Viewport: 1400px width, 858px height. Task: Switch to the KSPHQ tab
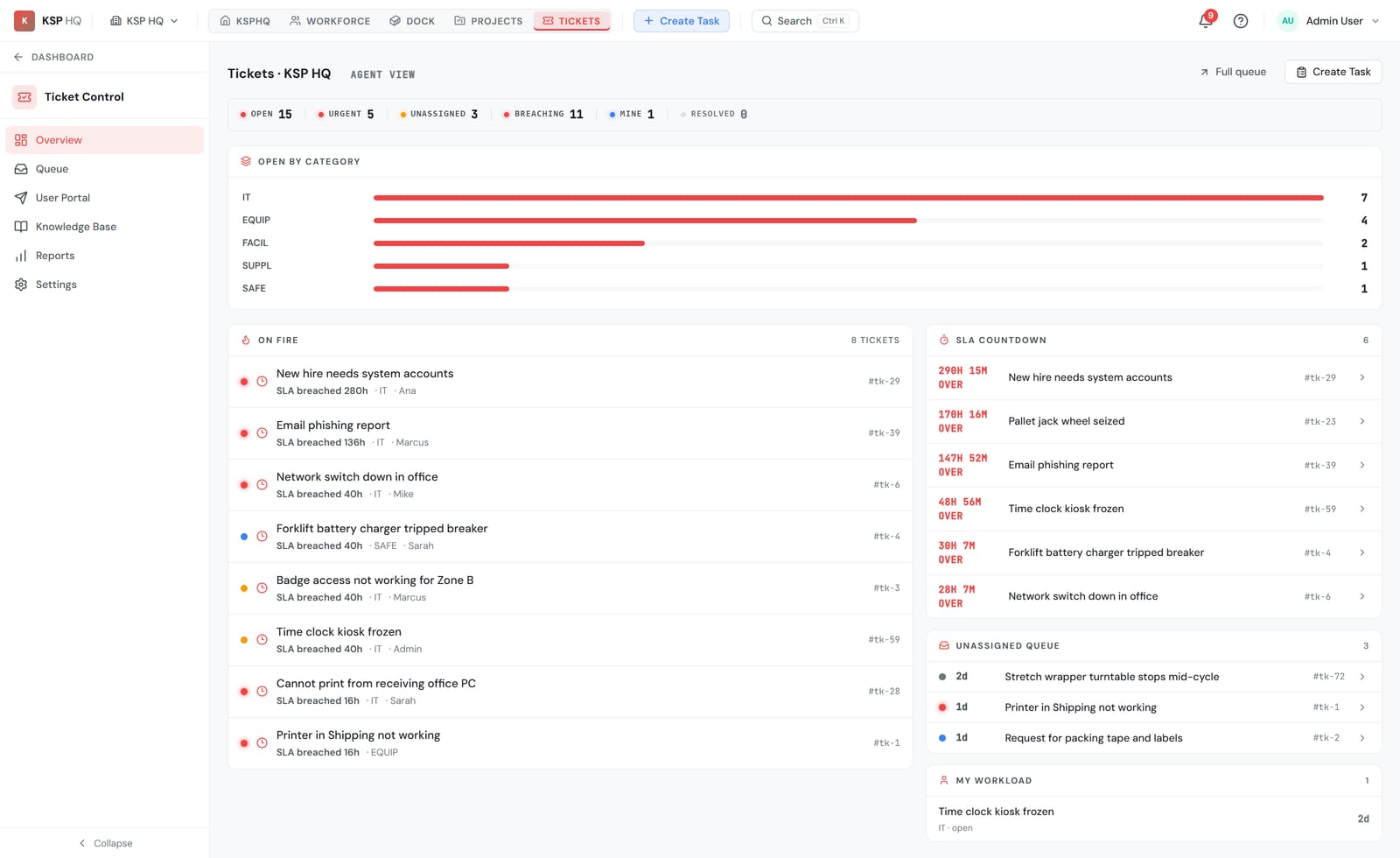[245, 21]
